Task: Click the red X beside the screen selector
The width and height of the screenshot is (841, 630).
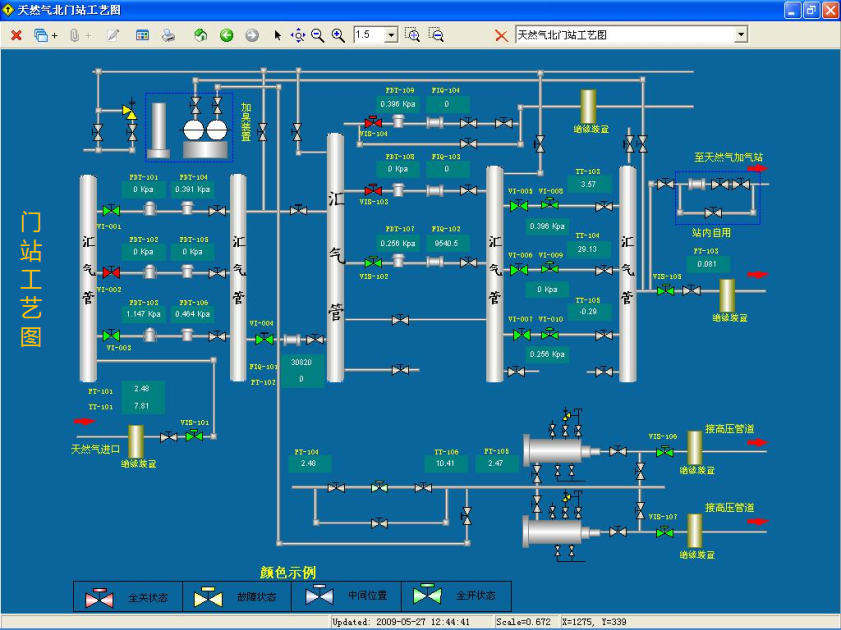Action: click(501, 35)
